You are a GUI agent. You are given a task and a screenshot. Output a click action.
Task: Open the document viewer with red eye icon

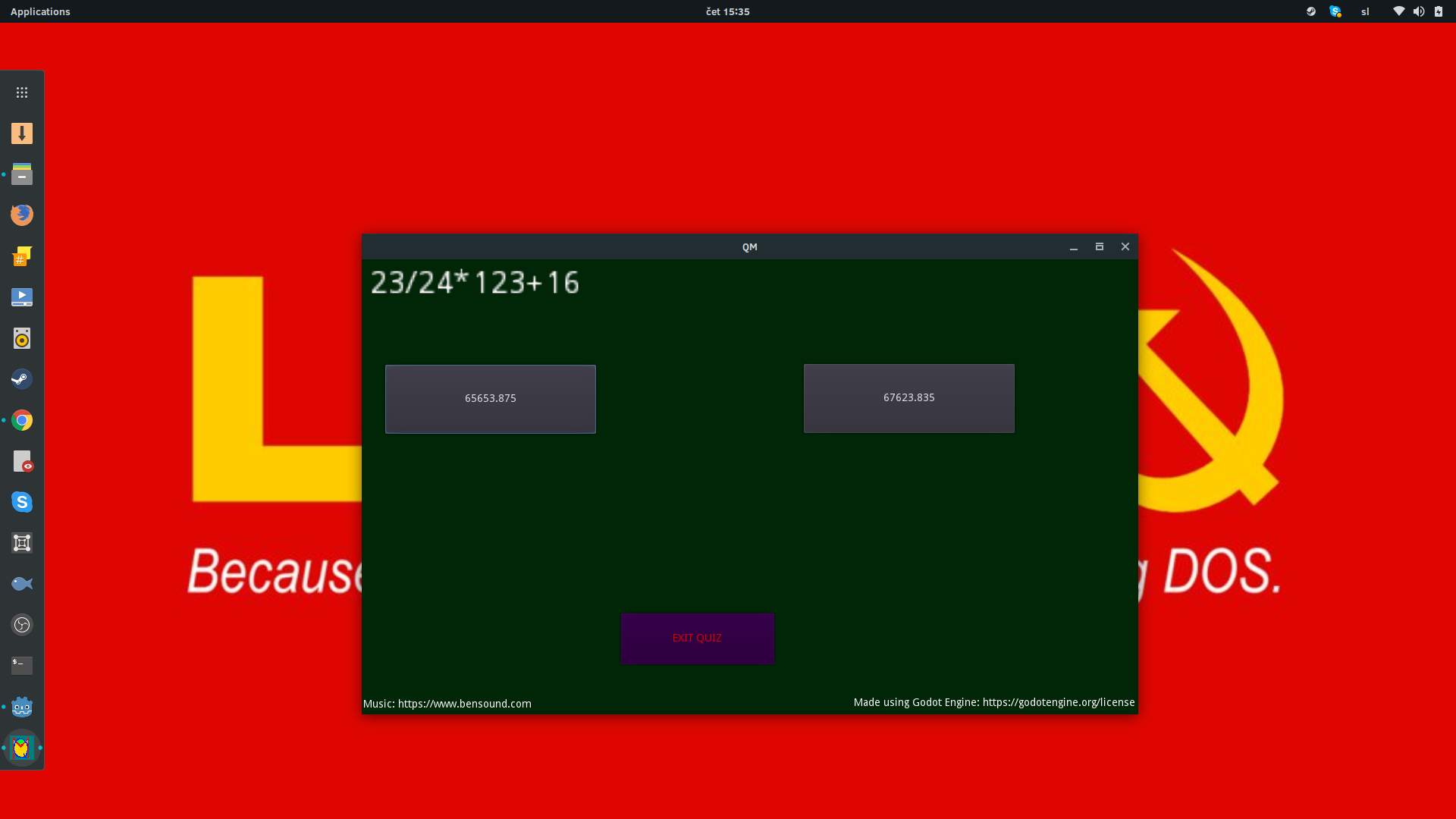(22, 461)
